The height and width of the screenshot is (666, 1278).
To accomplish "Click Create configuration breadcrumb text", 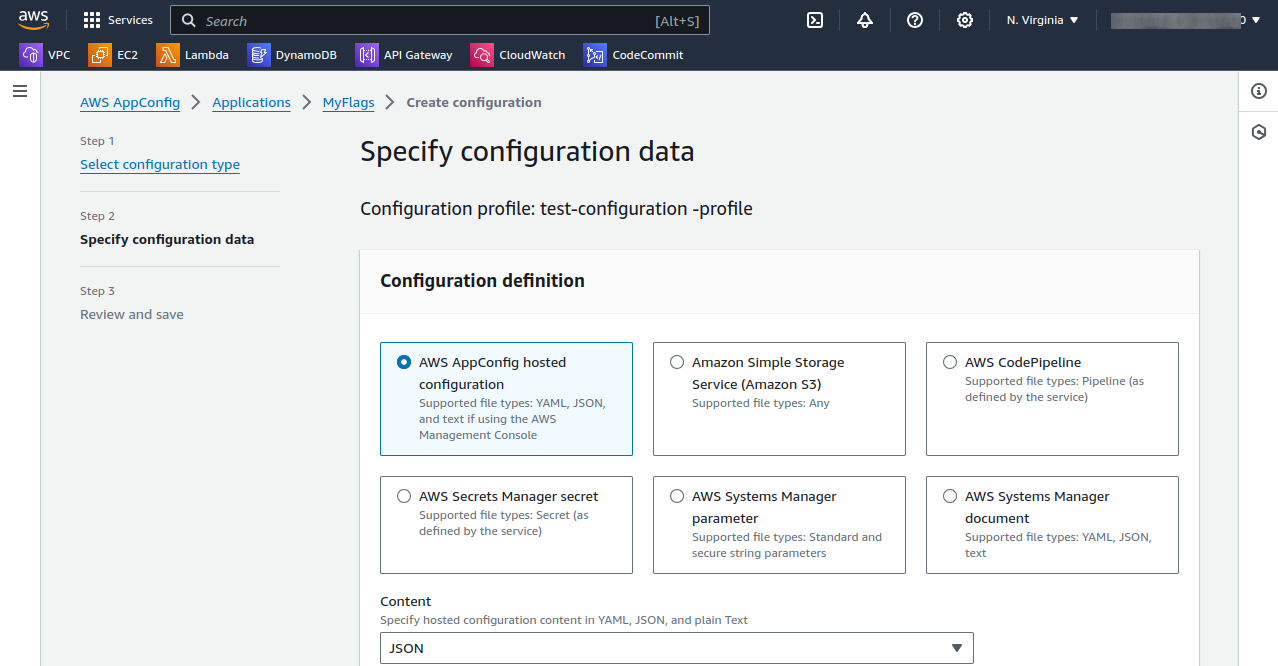I will pyautogui.click(x=474, y=102).
